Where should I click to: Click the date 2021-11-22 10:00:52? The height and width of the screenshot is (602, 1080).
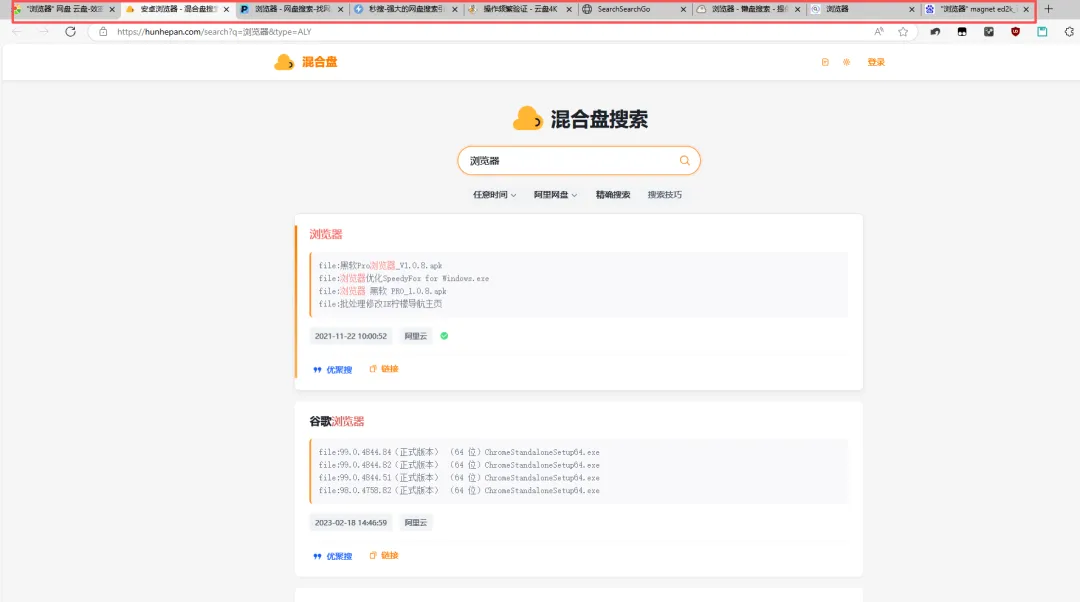pos(351,336)
